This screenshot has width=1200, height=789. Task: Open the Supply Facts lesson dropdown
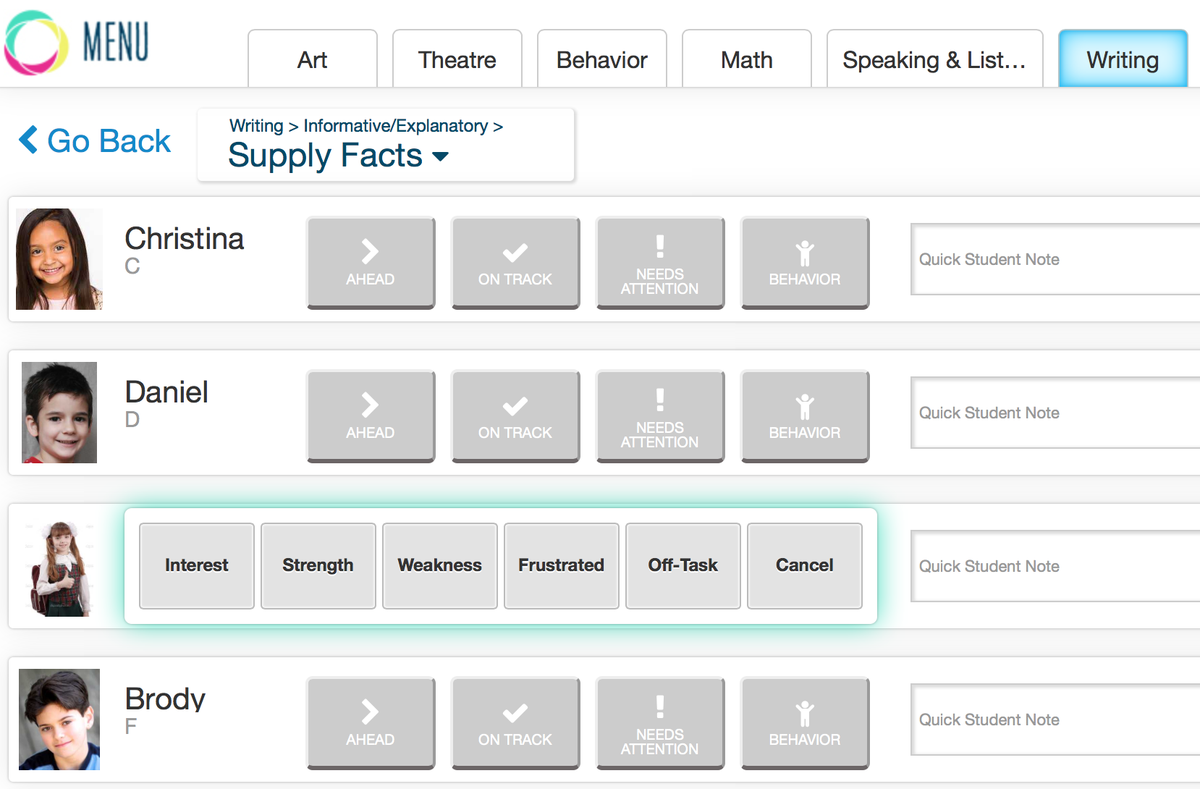335,156
